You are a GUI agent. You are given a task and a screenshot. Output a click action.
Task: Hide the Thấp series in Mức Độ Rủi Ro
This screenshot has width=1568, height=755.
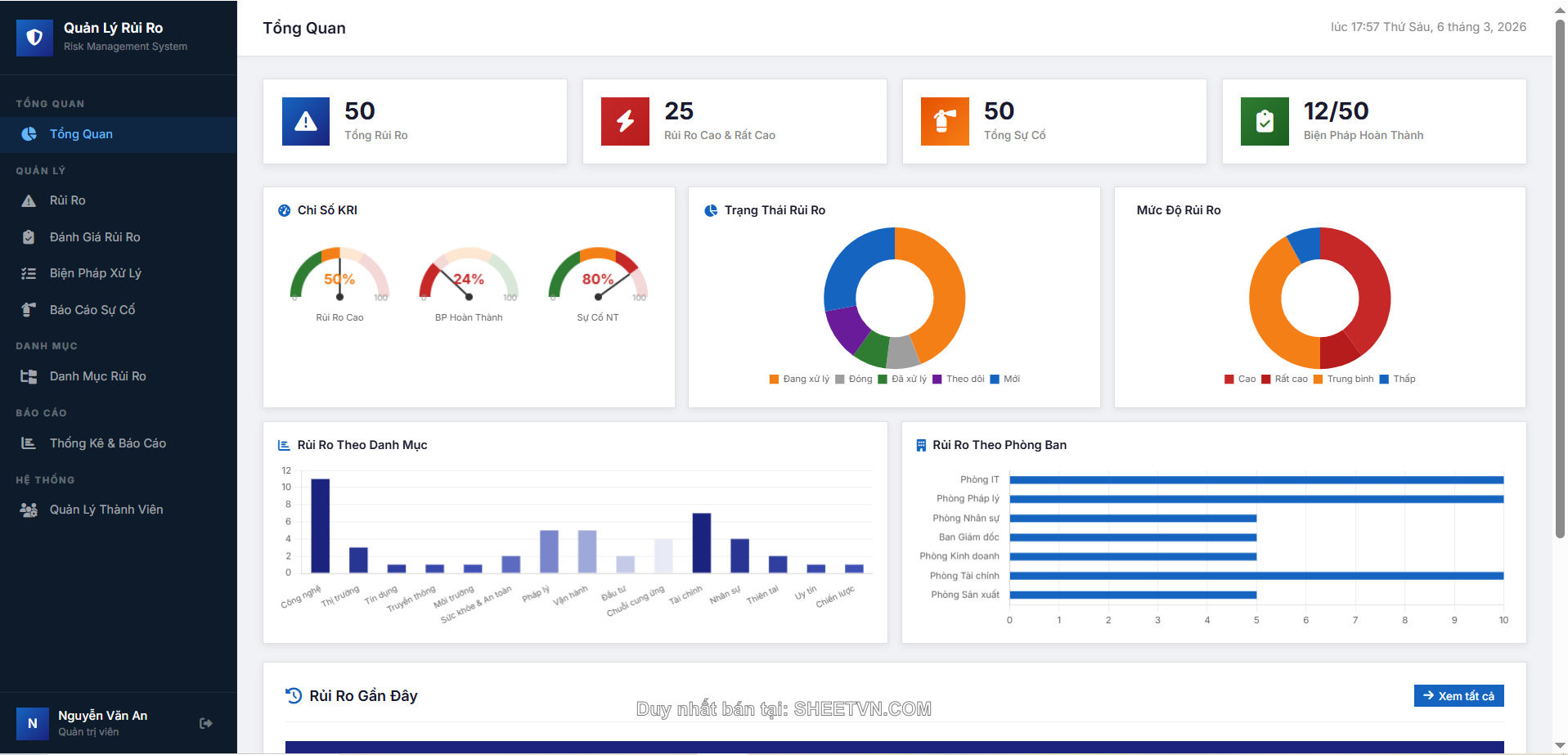1399,379
